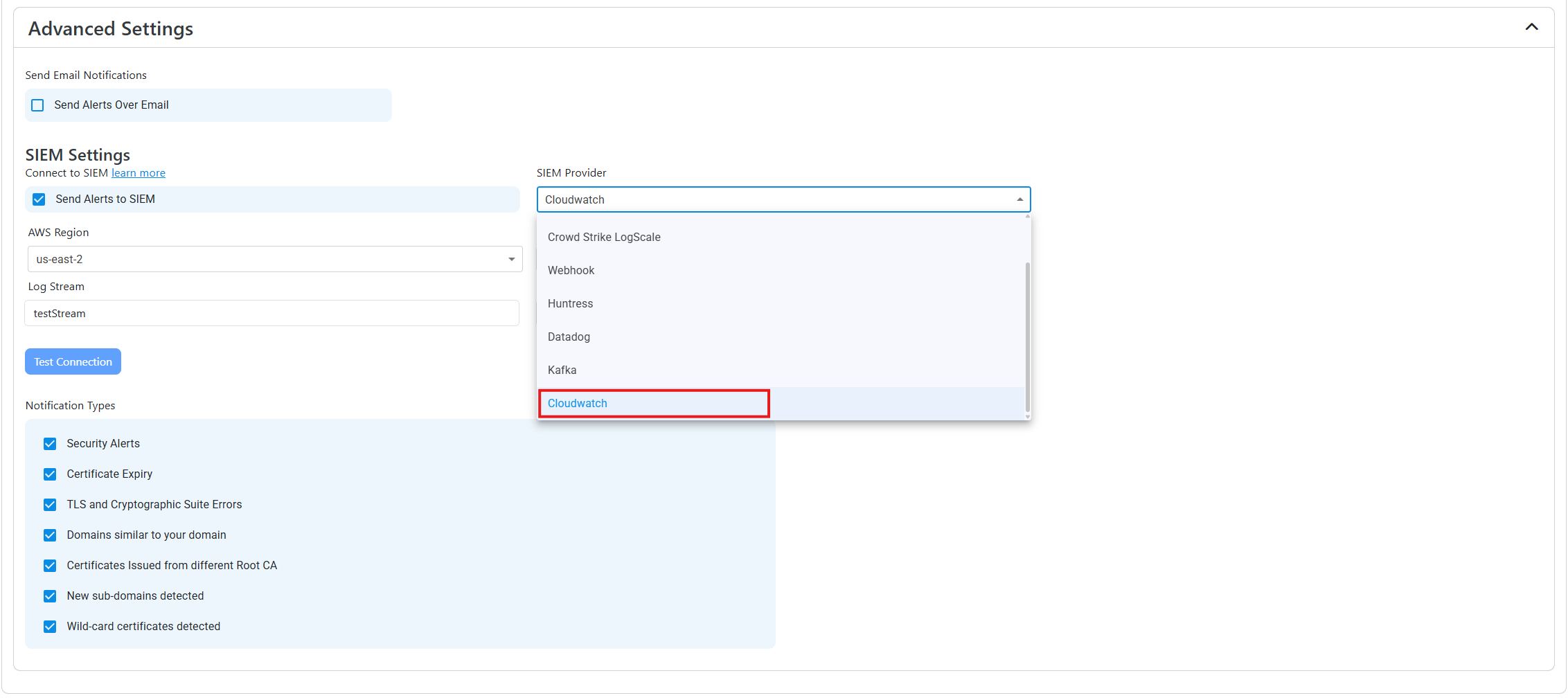Open the learn more link

[138, 172]
